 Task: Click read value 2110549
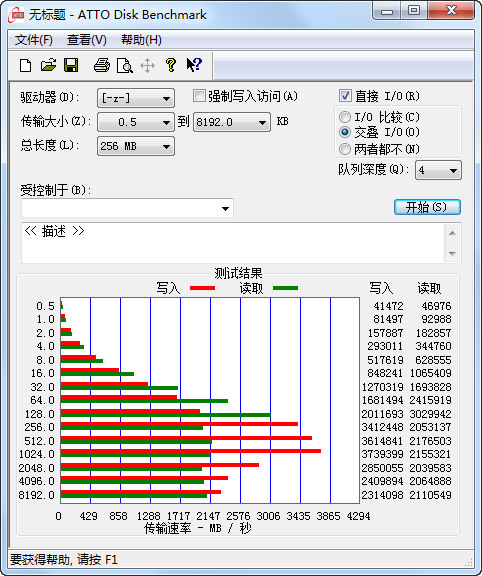431,495
